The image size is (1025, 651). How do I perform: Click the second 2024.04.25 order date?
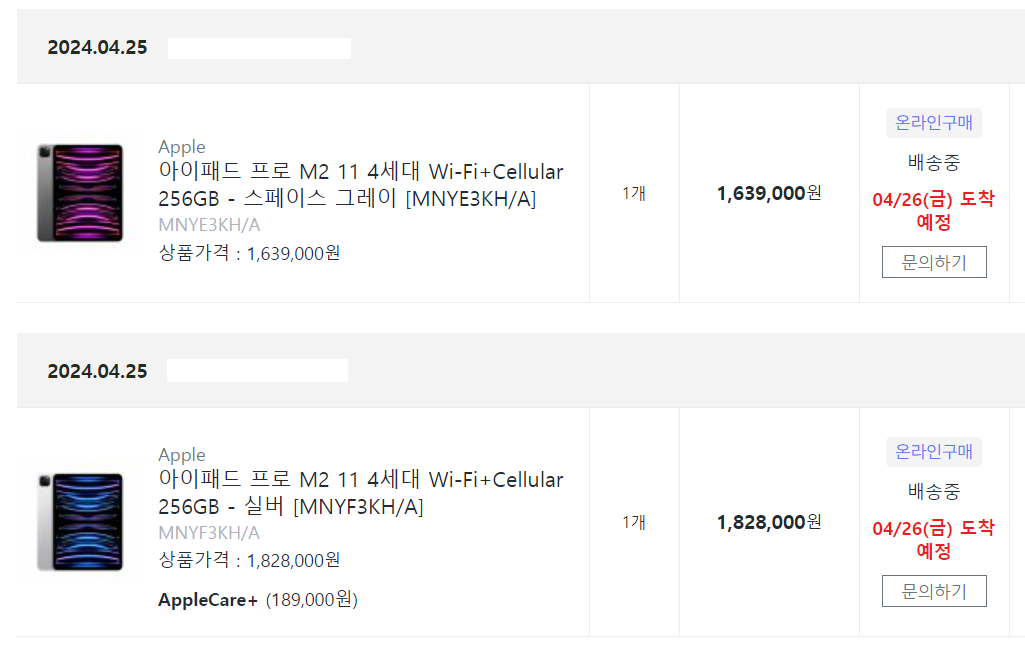click(x=97, y=371)
